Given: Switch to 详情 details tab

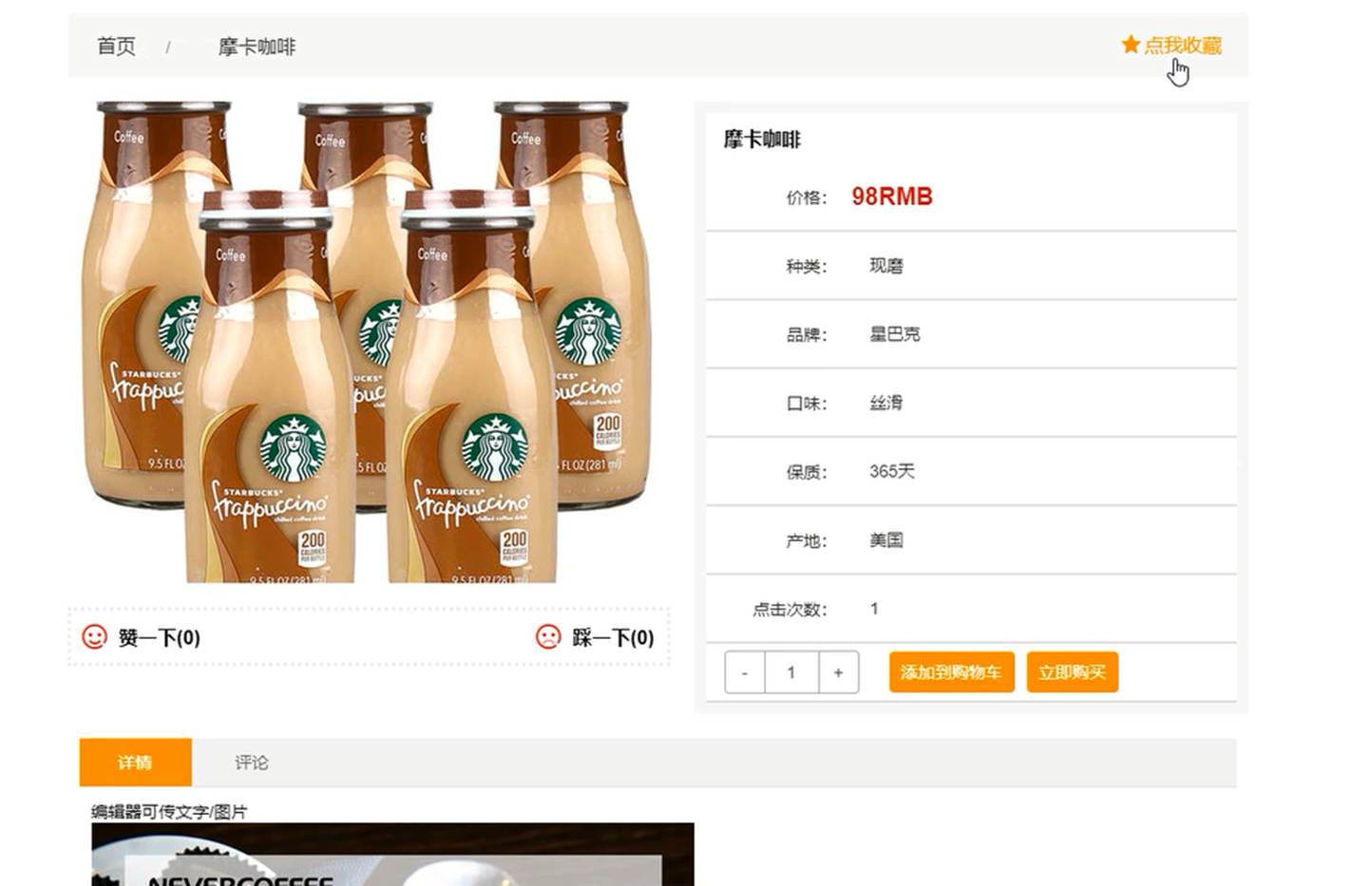Looking at the screenshot, I should click(135, 762).
